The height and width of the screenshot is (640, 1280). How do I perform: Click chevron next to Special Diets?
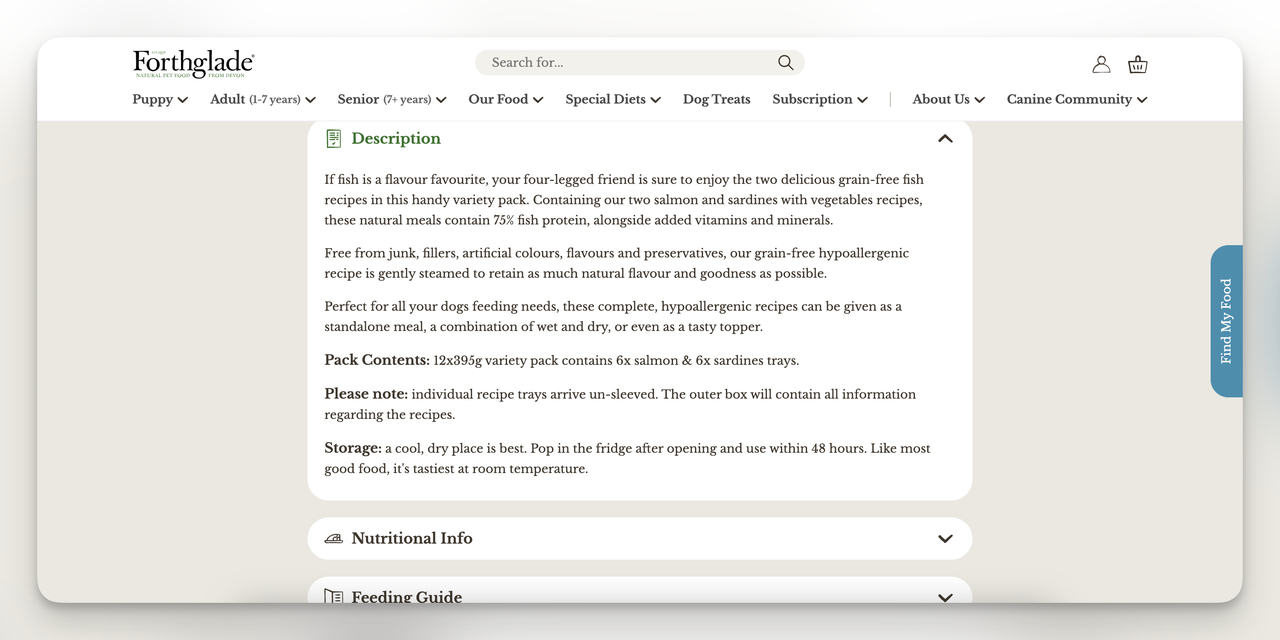655,100
